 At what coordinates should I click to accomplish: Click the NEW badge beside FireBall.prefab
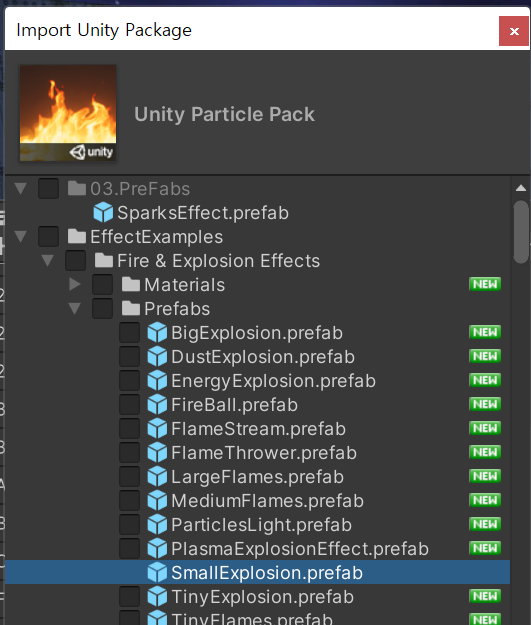point(485,404)
